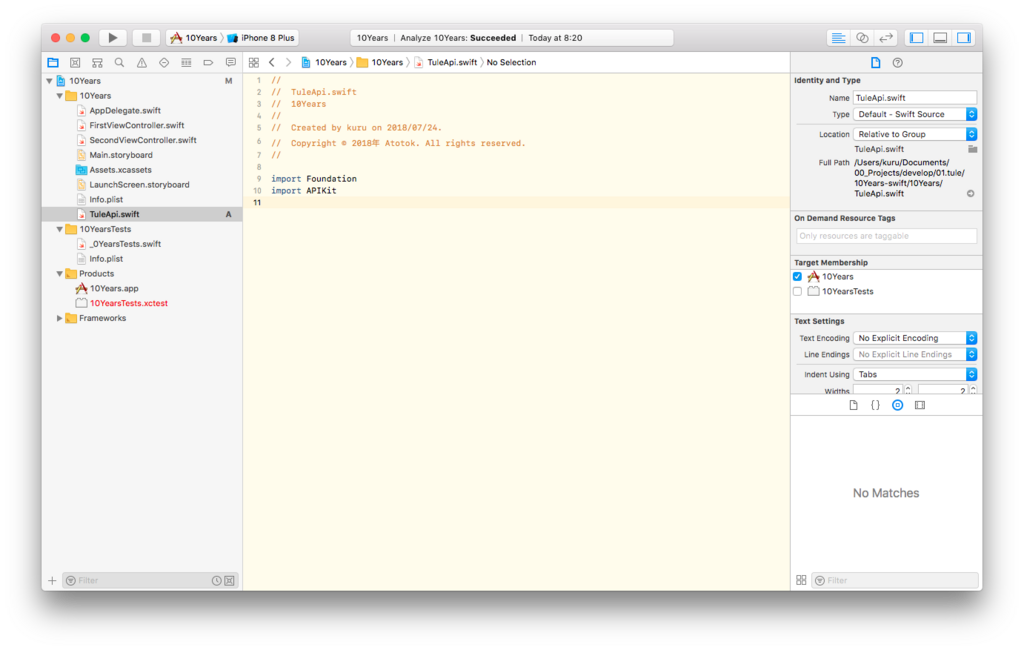Viewport: 1024px width, 650px height.
Task: Run the project with the Play button
Action: pyautogui.click(x=112, y=38)
